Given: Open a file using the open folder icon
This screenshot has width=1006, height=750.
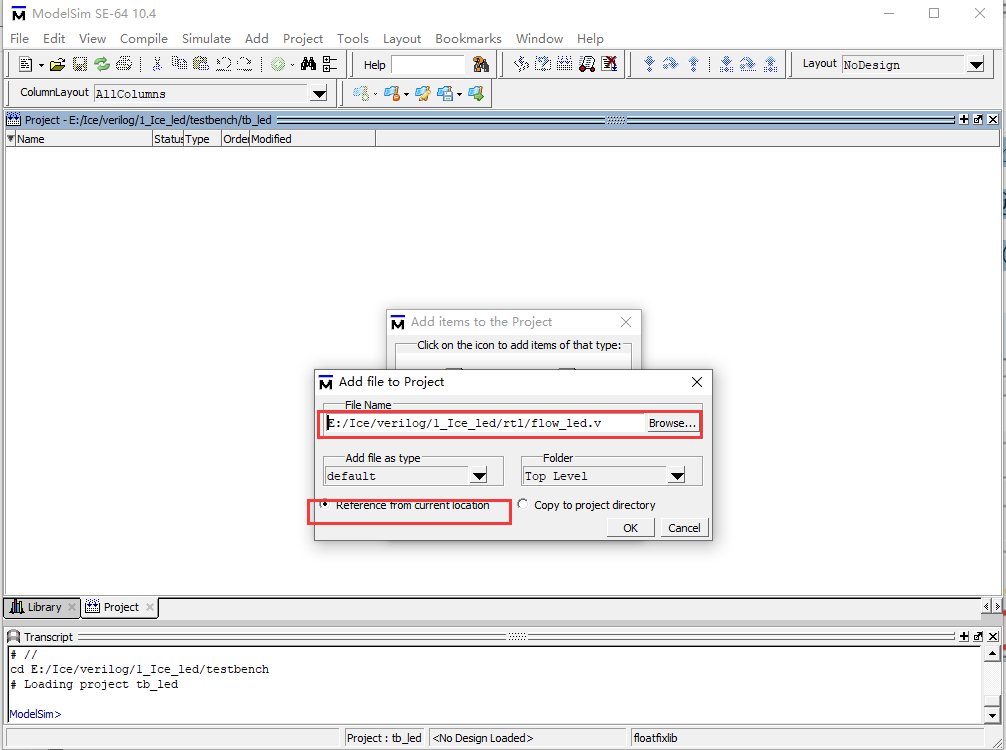Looking at the screenshot, I should (54, 64).
